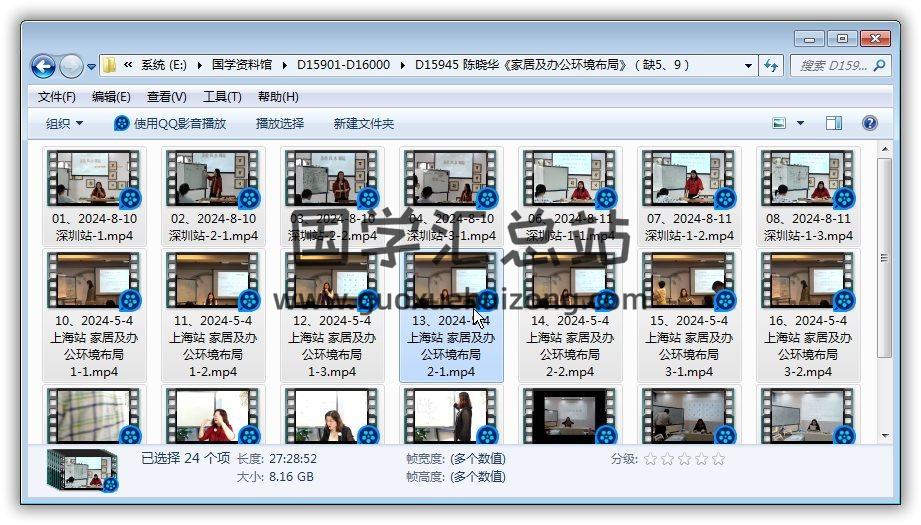Select video 07 深圳站-1-2.mp4 file
Image resolution: width=921 pixels, height=525 pixels.
(689, 180)
